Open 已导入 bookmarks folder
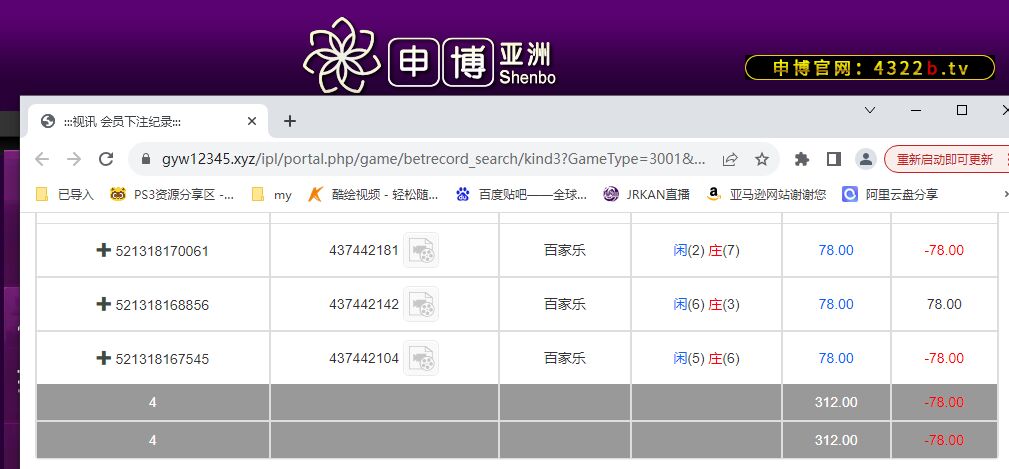 pyautogui.click(x=64, y=194)
